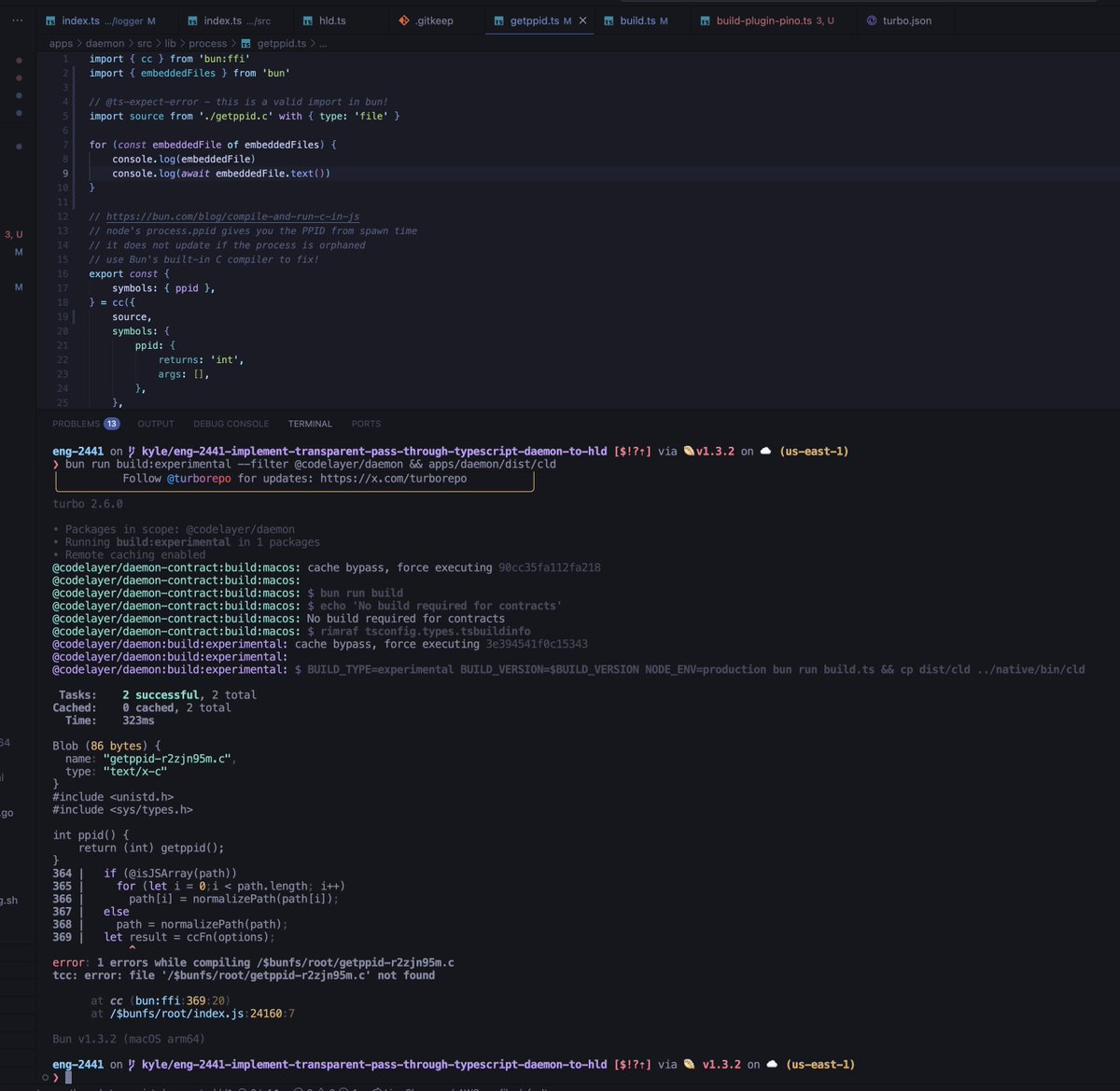
Task: Click the 'args: [],' line
Action: tap(183, 374)
